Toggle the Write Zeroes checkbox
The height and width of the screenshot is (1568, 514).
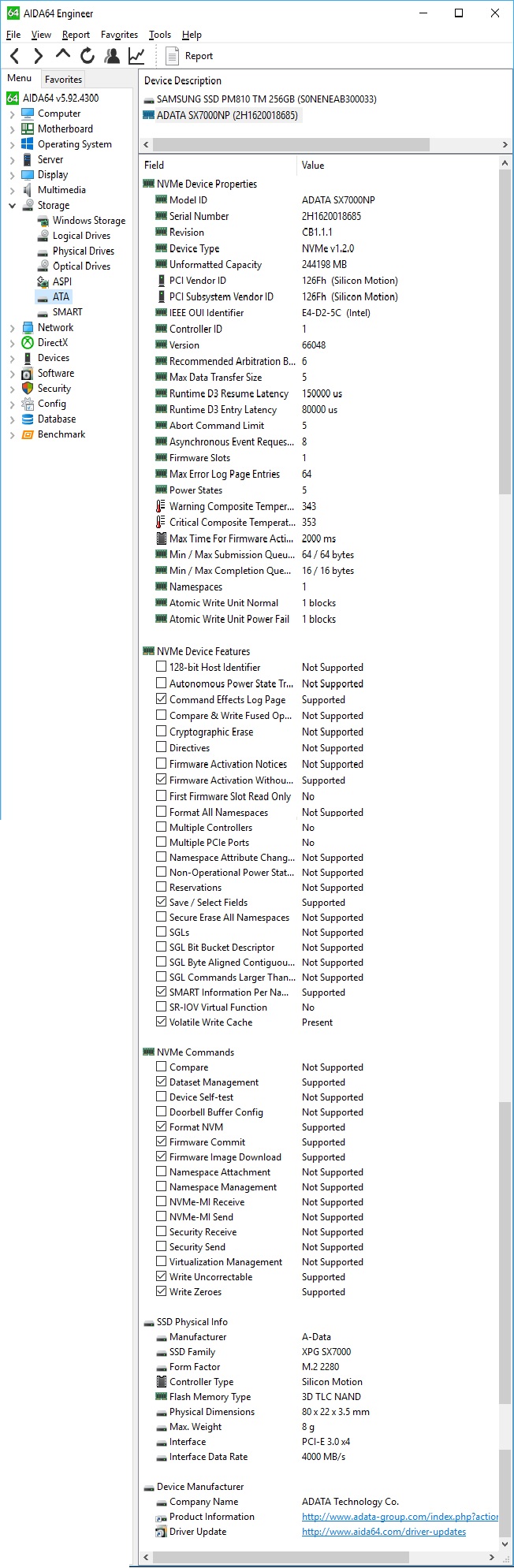(162, 1291)
